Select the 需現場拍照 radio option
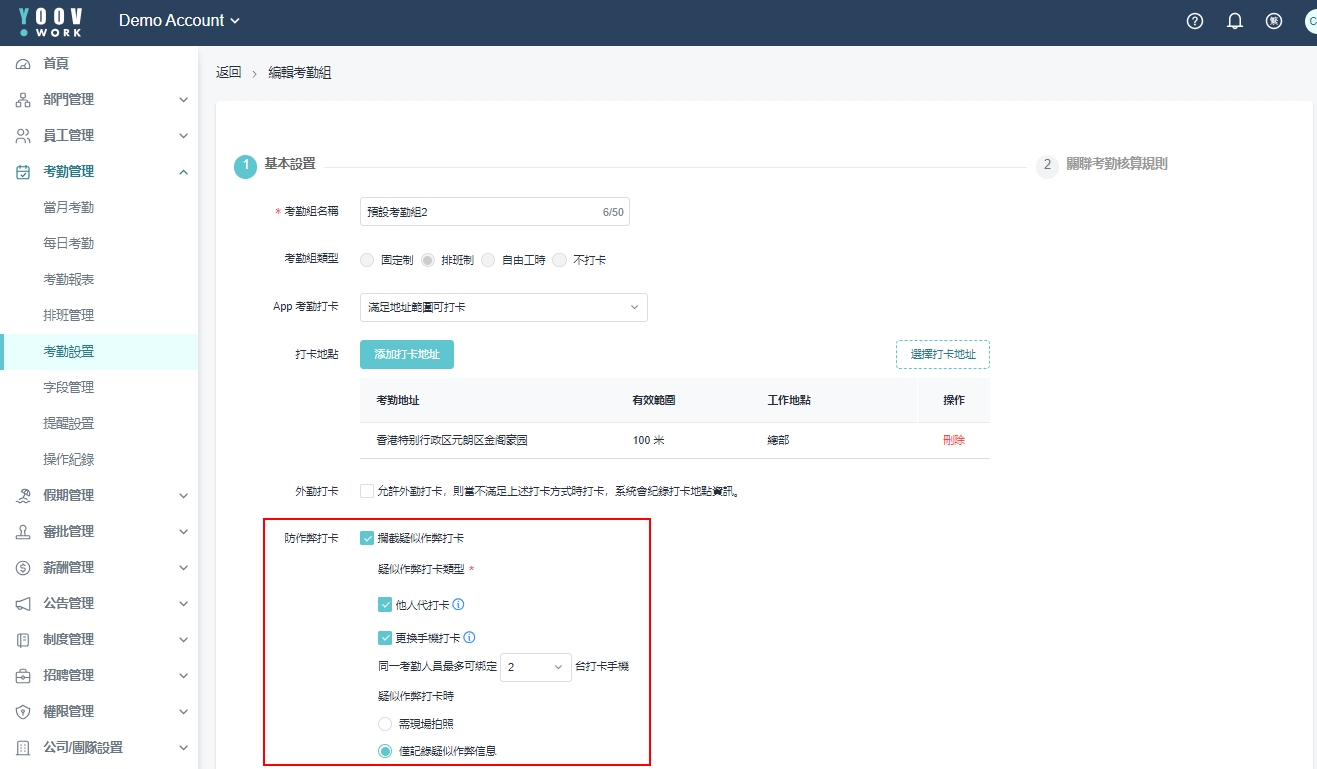The height and width of the screenshot is (769, 1317). pyautogui.click(x=385, y=723)
